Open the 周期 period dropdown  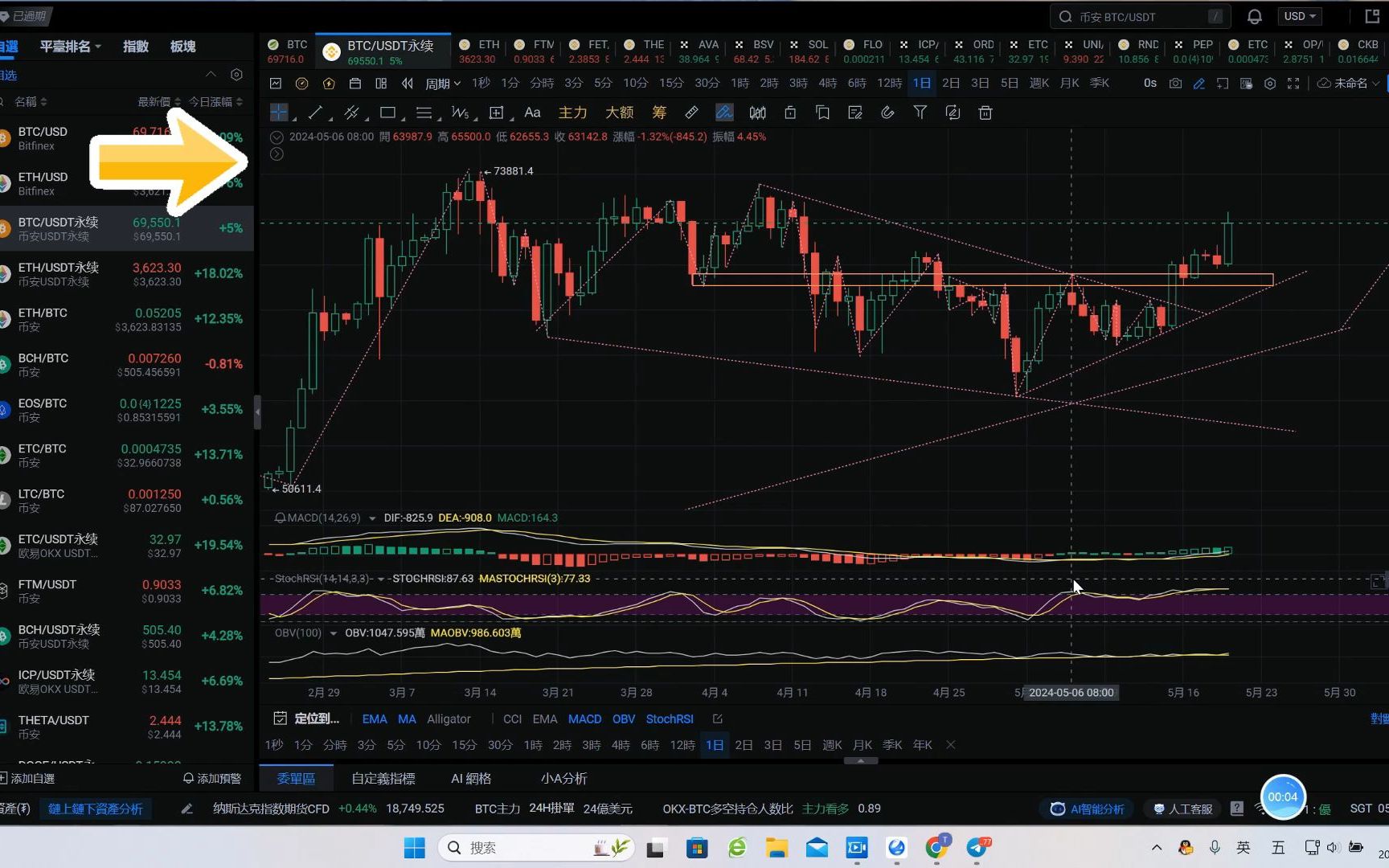click(x=443, y=84)
